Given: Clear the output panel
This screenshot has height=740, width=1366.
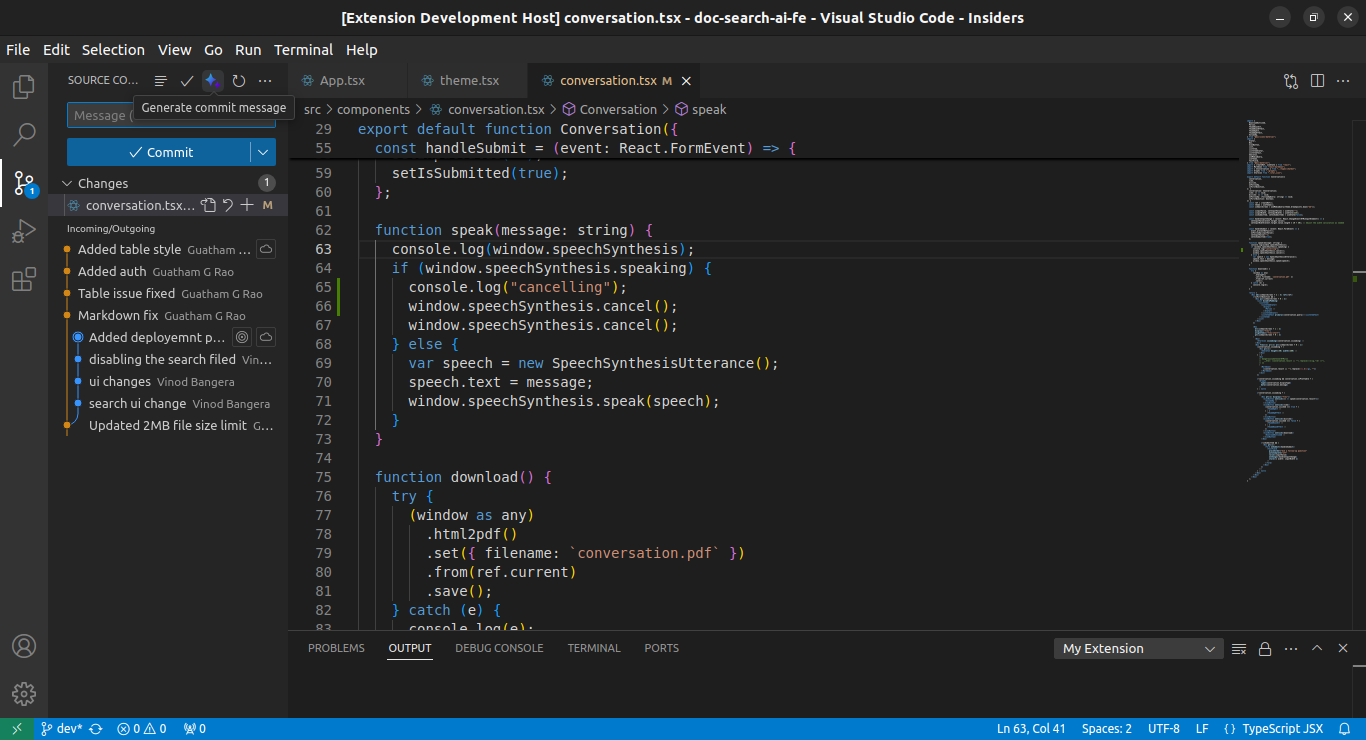Looking at the screenshot, I should [1239, 648].
